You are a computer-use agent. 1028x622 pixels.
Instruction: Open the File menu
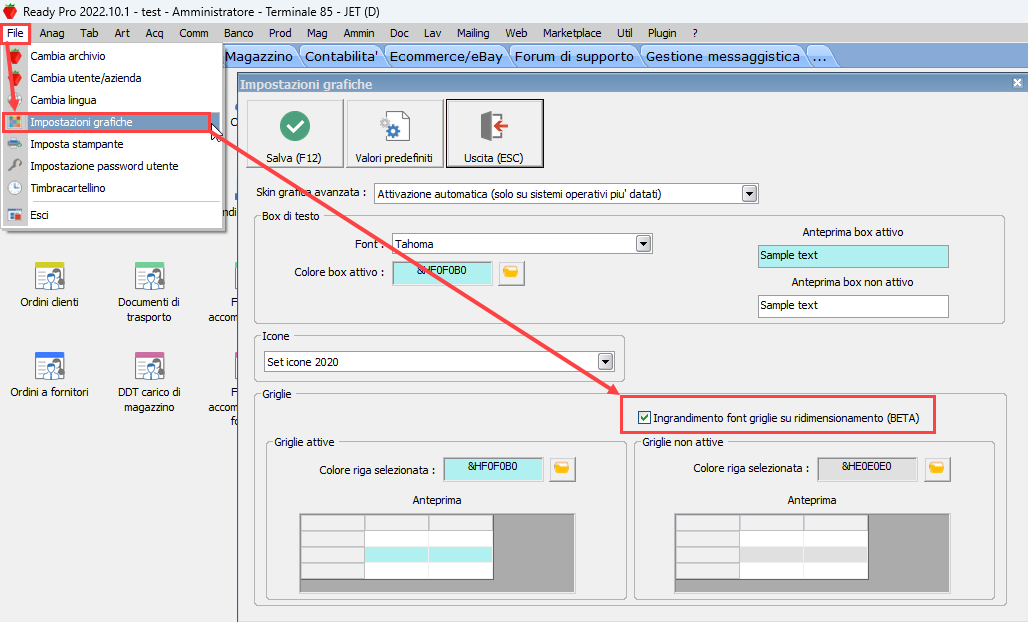tap(15, 33)
